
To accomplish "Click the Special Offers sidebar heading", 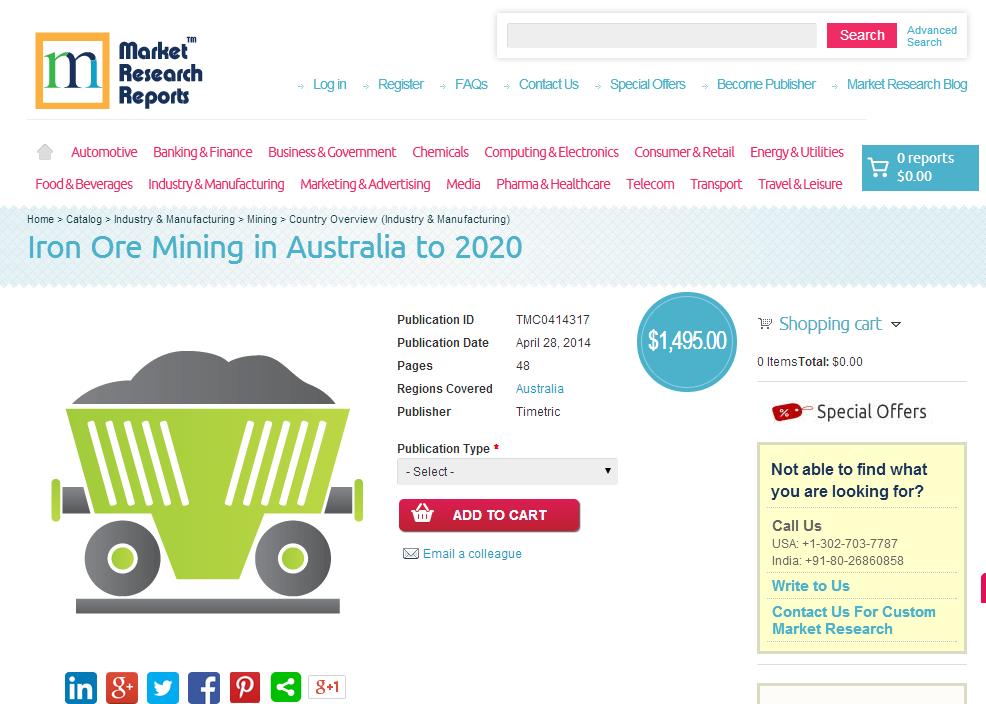I will [x=872, y=412].
